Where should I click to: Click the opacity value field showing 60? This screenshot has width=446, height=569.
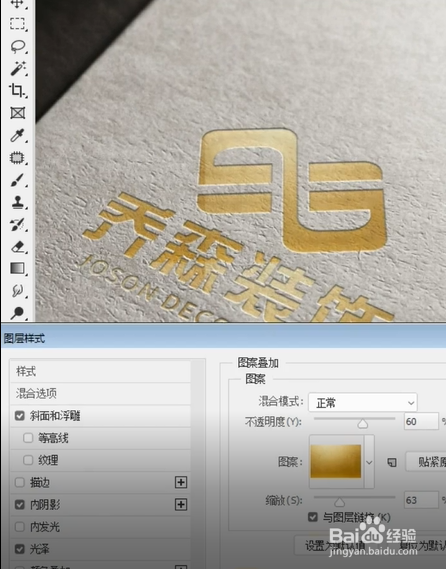421,422
